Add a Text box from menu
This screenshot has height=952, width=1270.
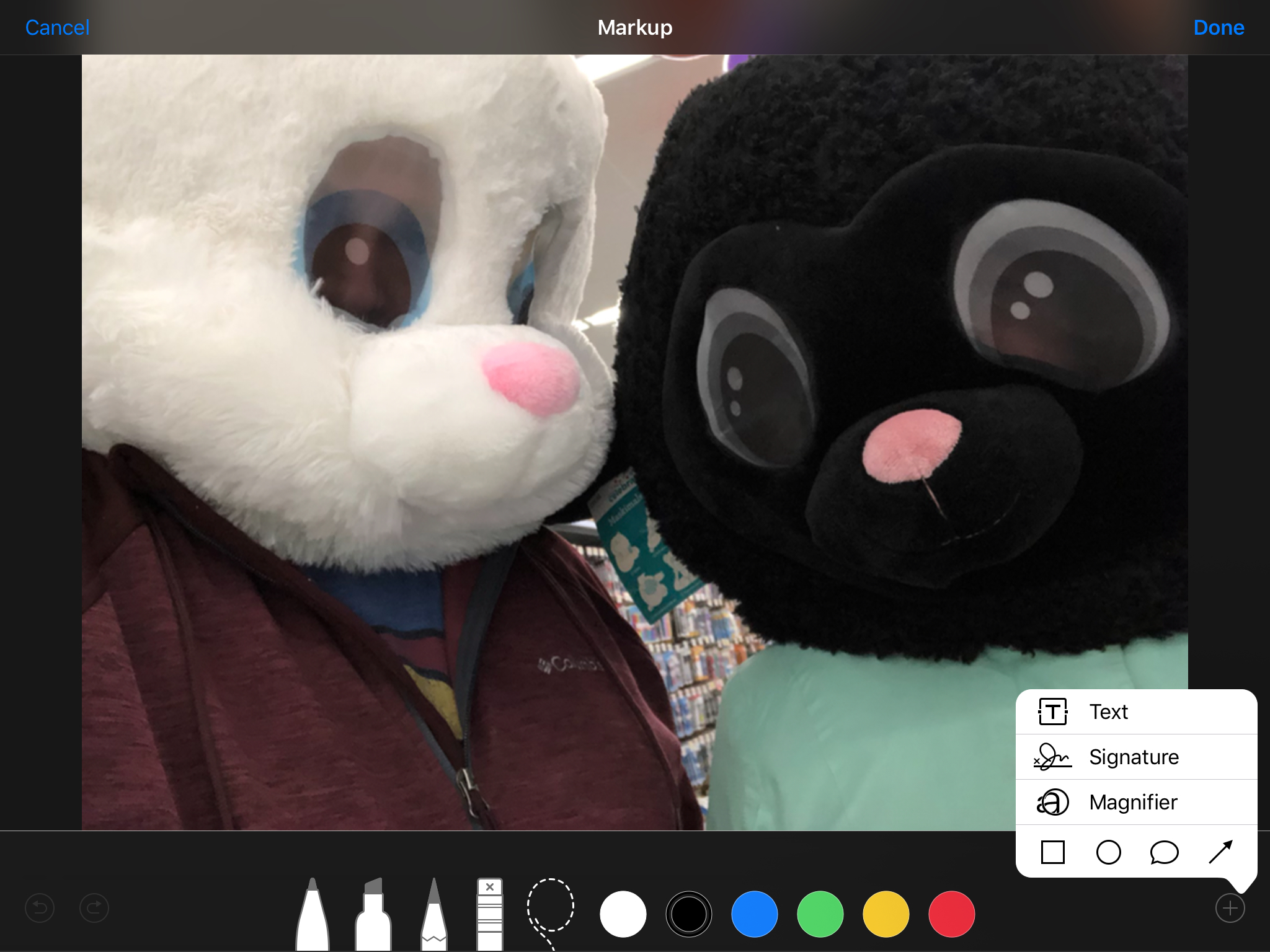click(x=1136, y=712)
